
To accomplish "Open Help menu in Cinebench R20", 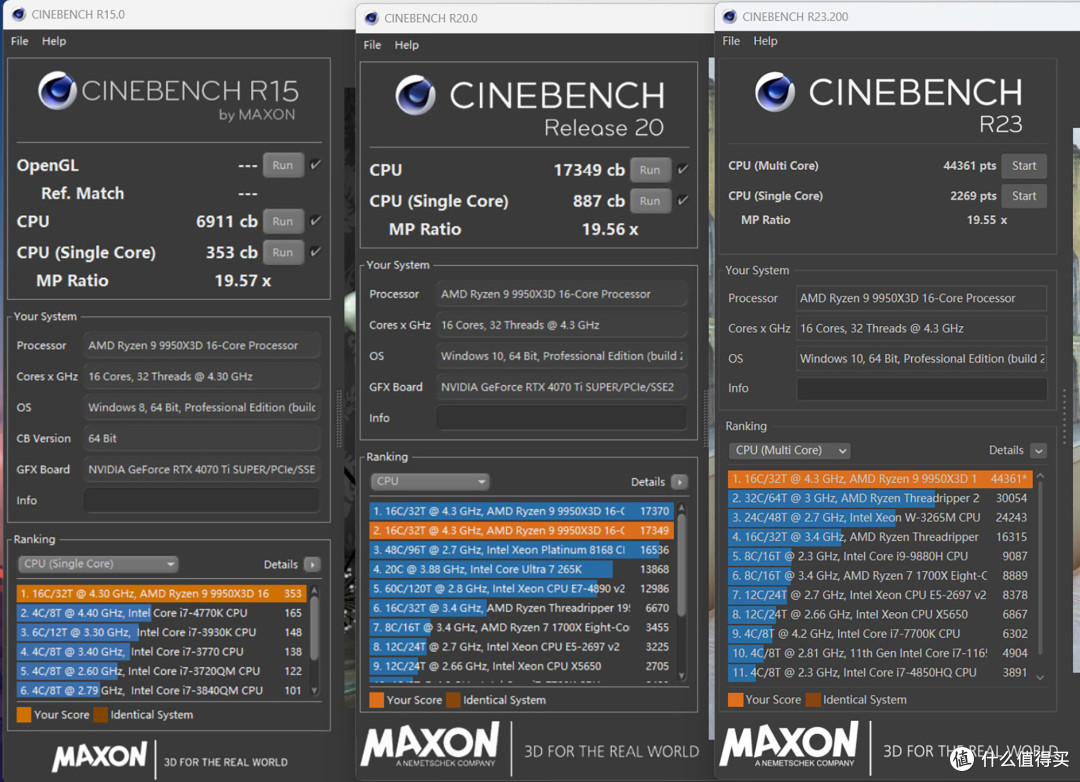I will (x=406, y=45).
